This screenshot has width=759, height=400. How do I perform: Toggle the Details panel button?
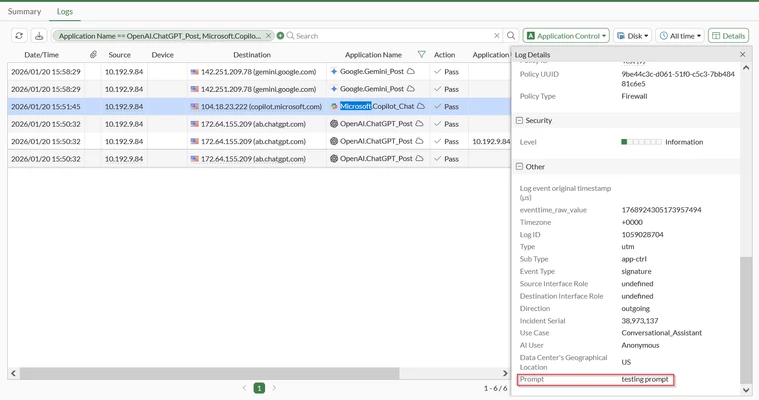(729, 36)
